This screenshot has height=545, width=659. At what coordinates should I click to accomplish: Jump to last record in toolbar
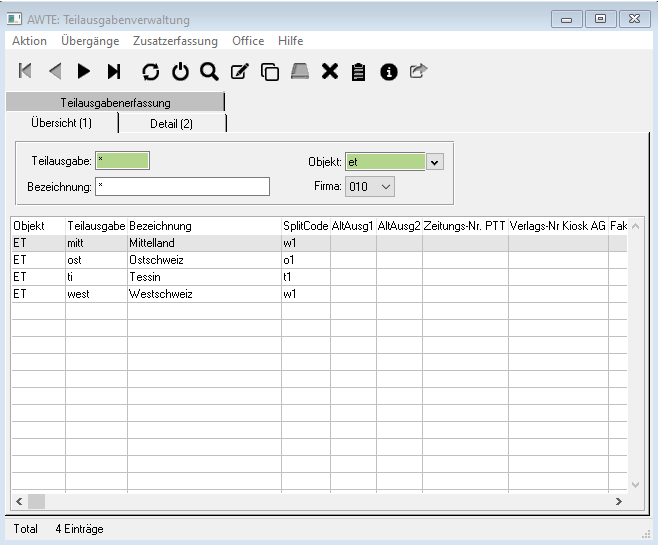[114, 71]
